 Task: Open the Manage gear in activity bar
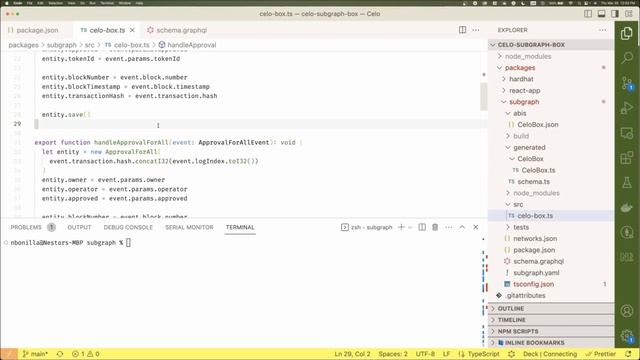(x=627, y=336)
